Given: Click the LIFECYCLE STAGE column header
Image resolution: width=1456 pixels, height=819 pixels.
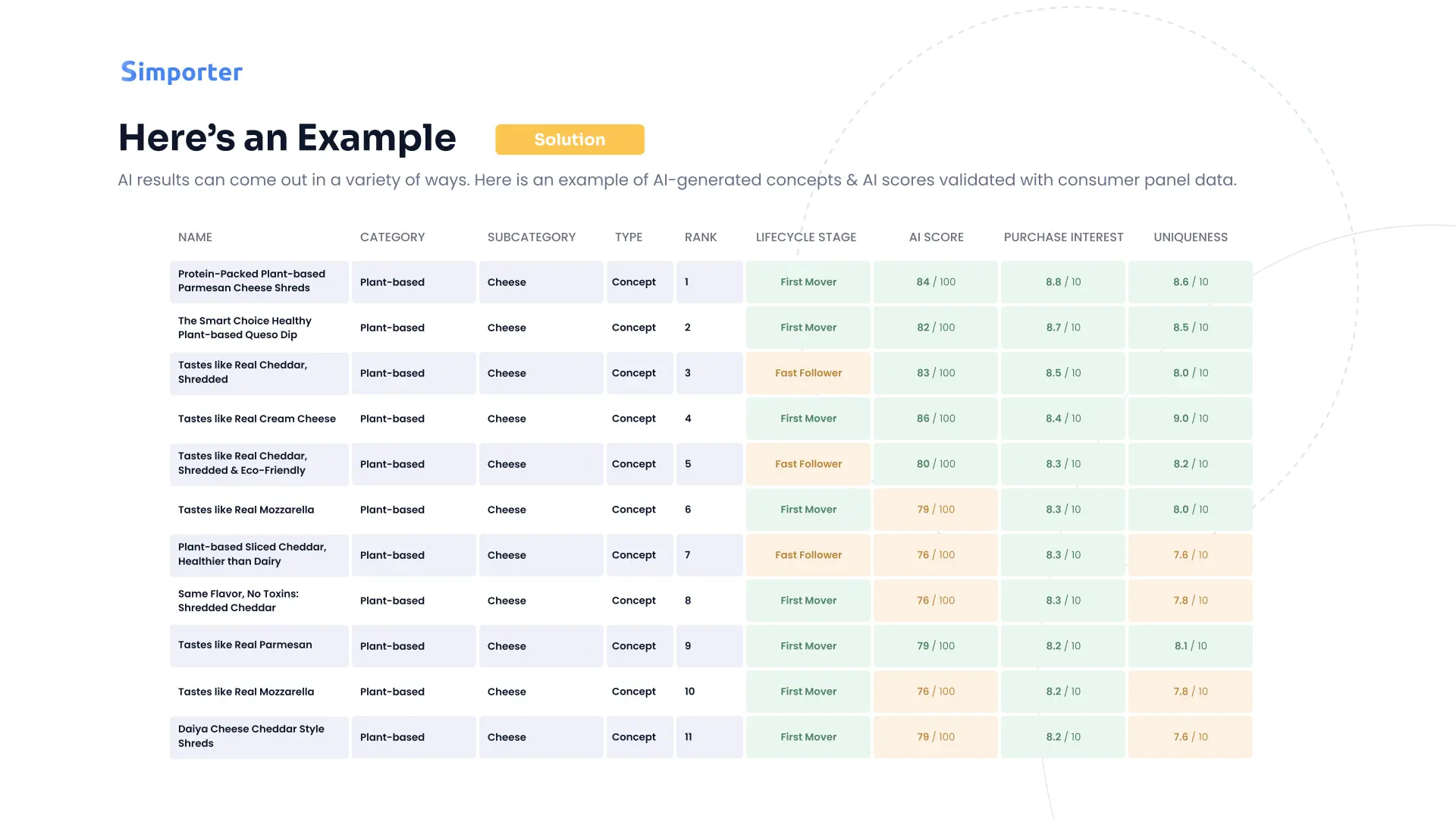Looking at the screenshot, I should point(805,237).
